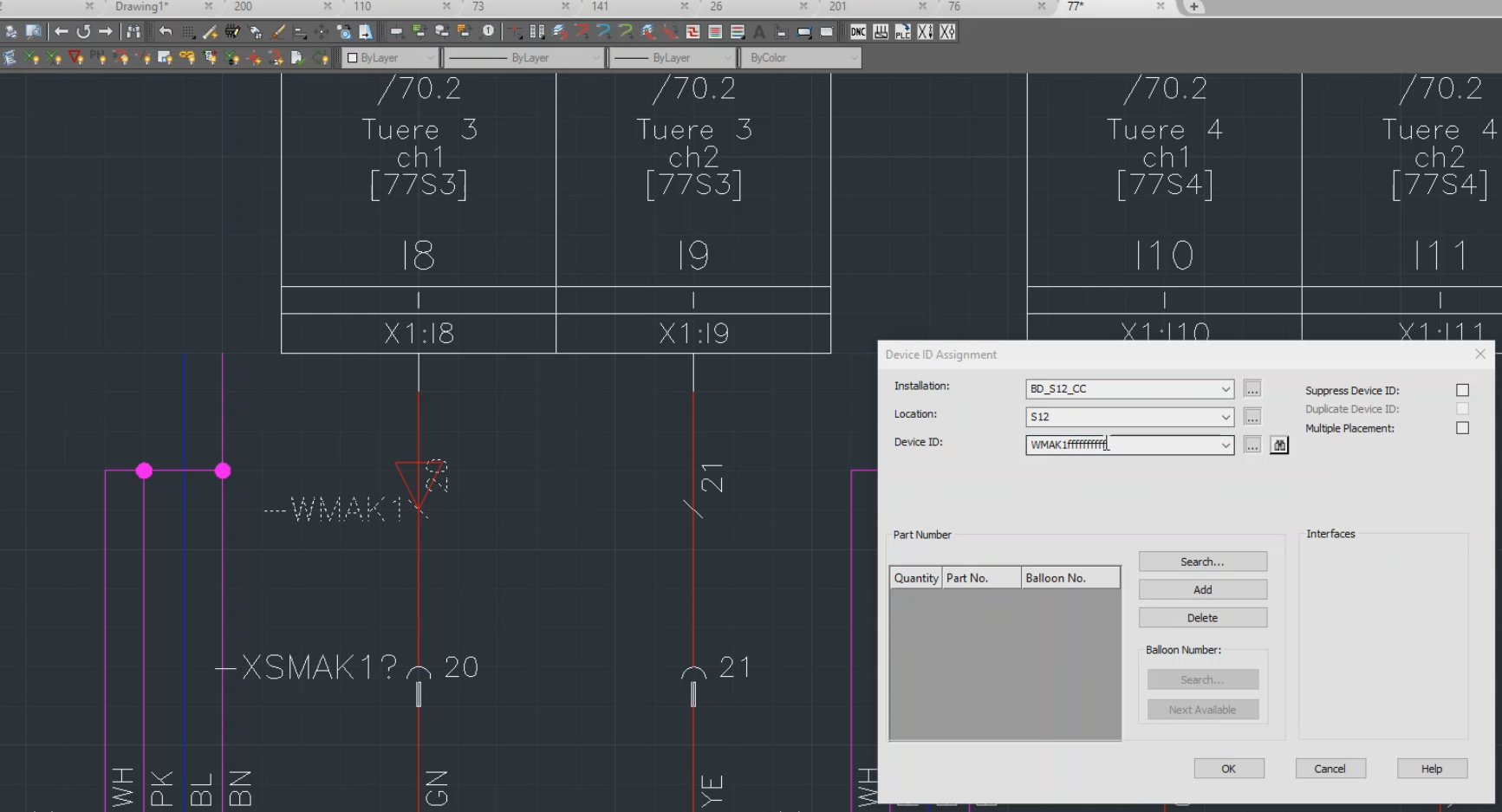Click the red triangle lightbulb icon
Viewport: 1502px width, 812px height.
76,58
